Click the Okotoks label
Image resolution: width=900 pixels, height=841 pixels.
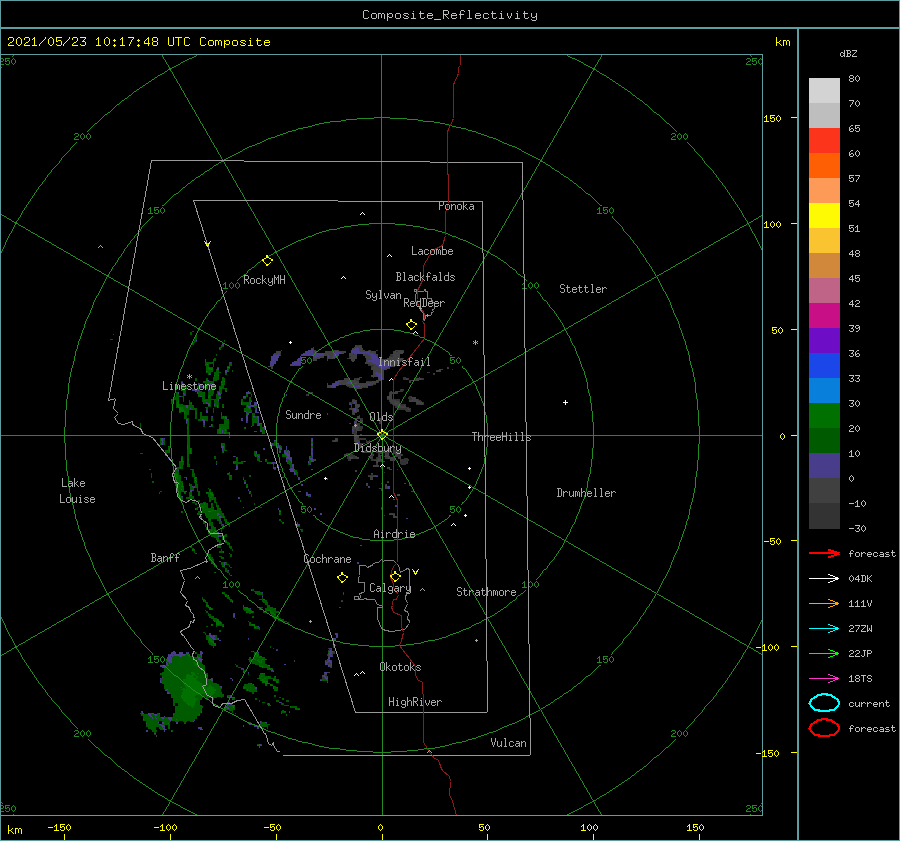(x=400, y=667)
